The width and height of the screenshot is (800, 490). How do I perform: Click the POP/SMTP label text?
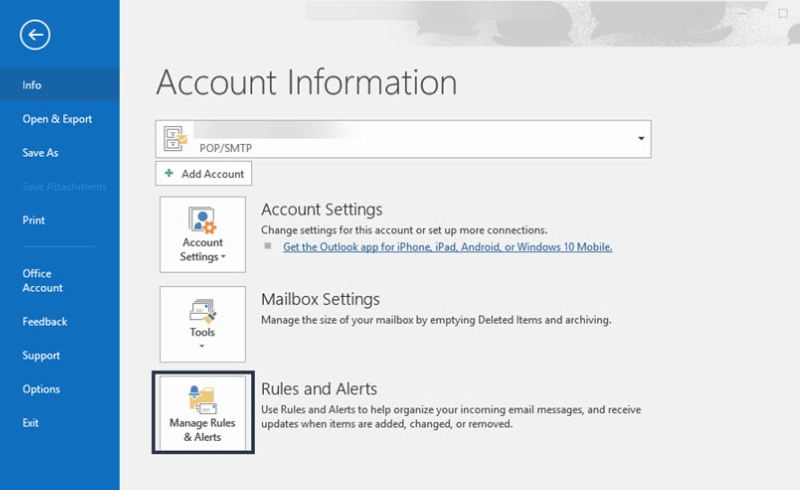click(x=226, y=148)
